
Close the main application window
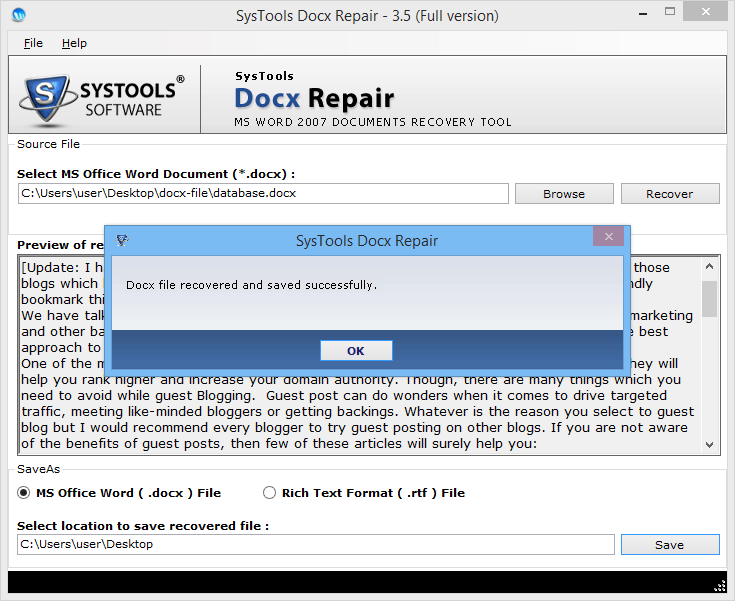(x=705, y=12)
